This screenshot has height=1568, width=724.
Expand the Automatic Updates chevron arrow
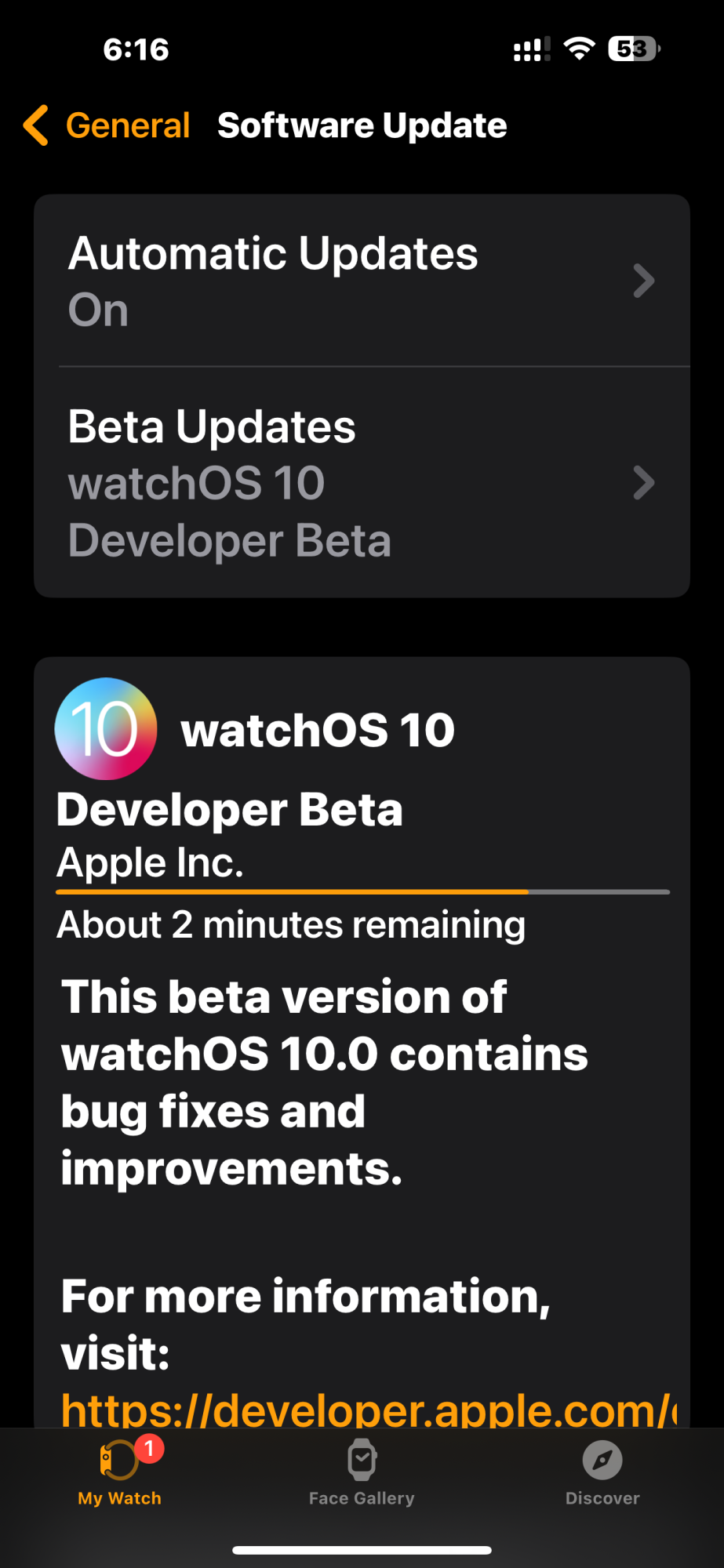click(x=644, y=281)
